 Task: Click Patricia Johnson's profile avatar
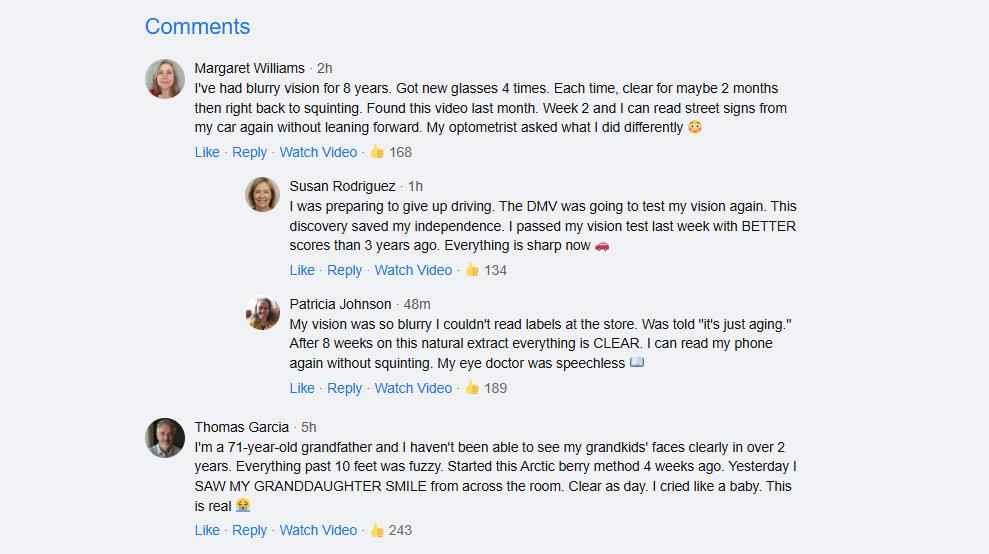click(x=262, y=313)
